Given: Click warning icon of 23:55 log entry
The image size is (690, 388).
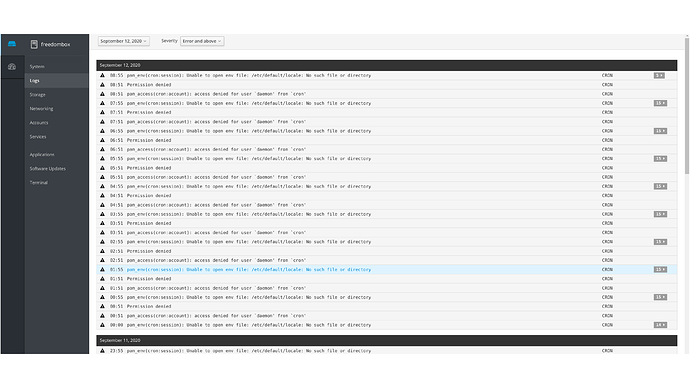Looking at the screenshot, I should tap(102, 351).
